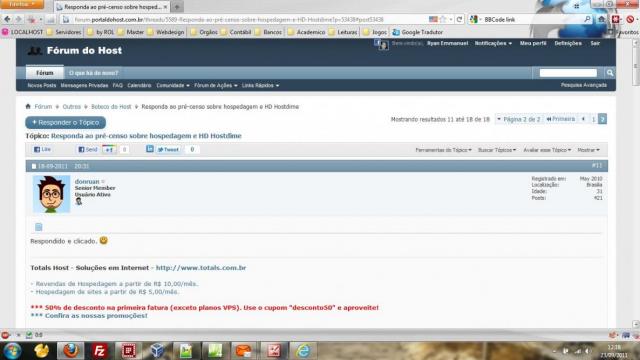Click inside the forum search field
This screenshot has width=640, height=360.
click(568, 73)
